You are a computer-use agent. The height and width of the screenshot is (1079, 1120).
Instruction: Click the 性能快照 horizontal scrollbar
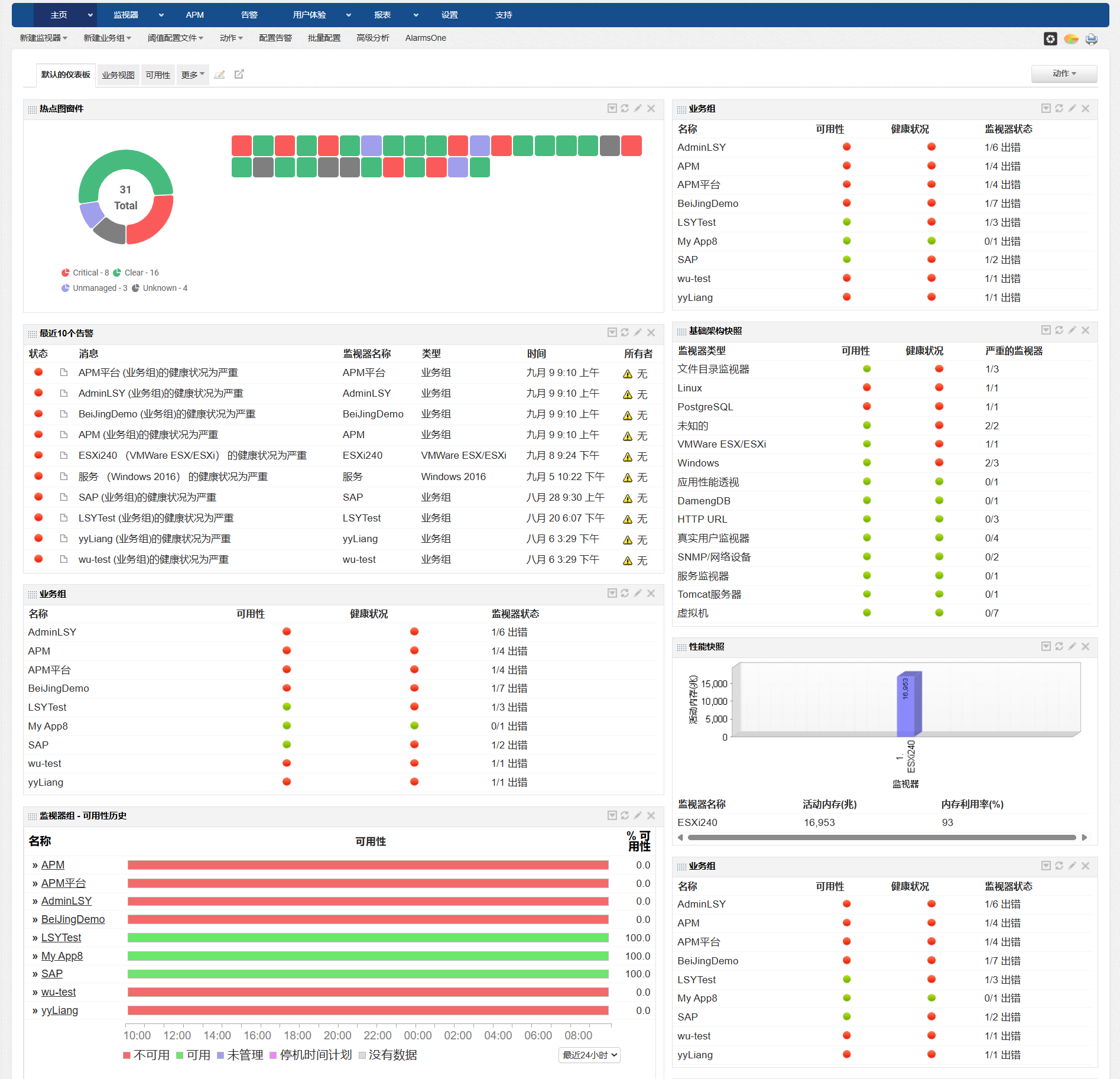pos(882,837)
